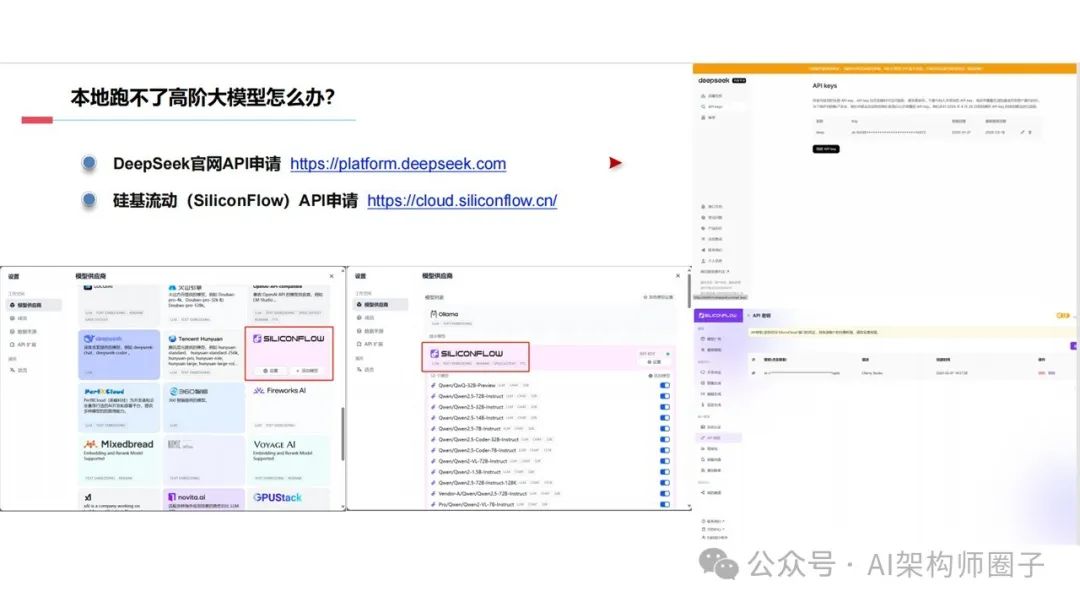Toggle the Qwen/QwQ-32B-Preview model switch

pyautogui.click(x=665, y=386)
